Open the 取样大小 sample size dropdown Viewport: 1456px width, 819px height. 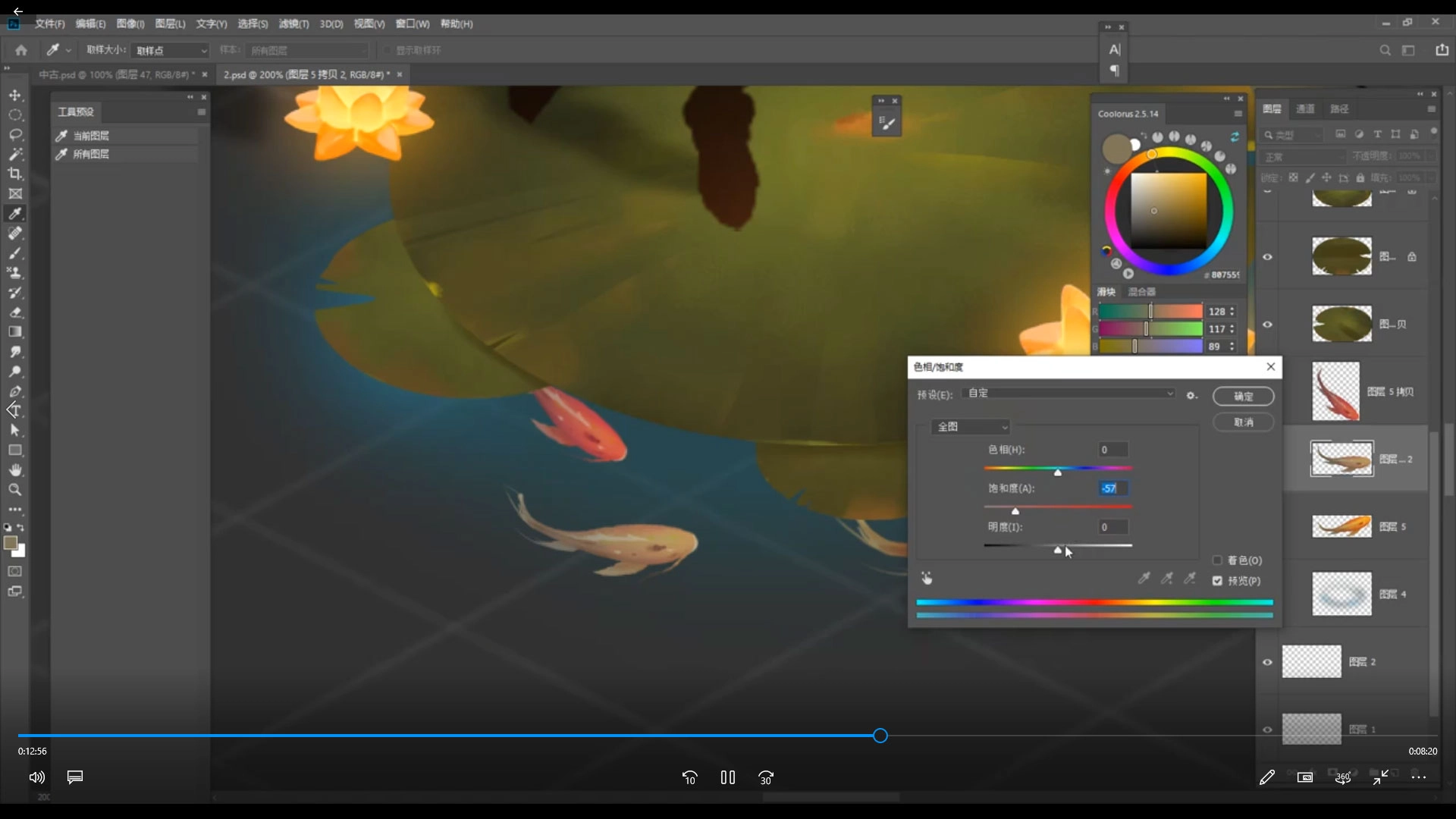coord(171,51)
